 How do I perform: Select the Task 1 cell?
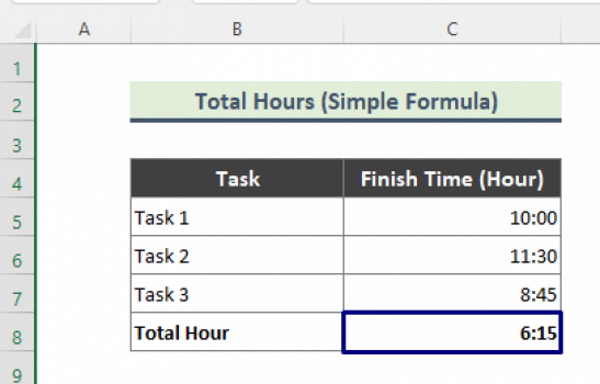point(237,216)
